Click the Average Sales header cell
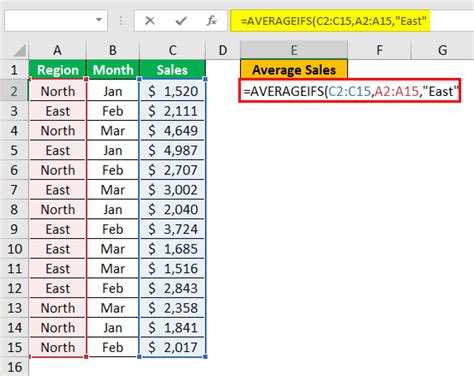This screenshot has width=474, height=376. 294,70
